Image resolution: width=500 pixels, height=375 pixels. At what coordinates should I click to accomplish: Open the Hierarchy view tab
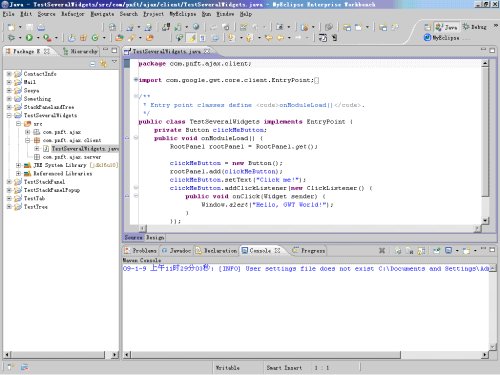click(x=81, y=51)
